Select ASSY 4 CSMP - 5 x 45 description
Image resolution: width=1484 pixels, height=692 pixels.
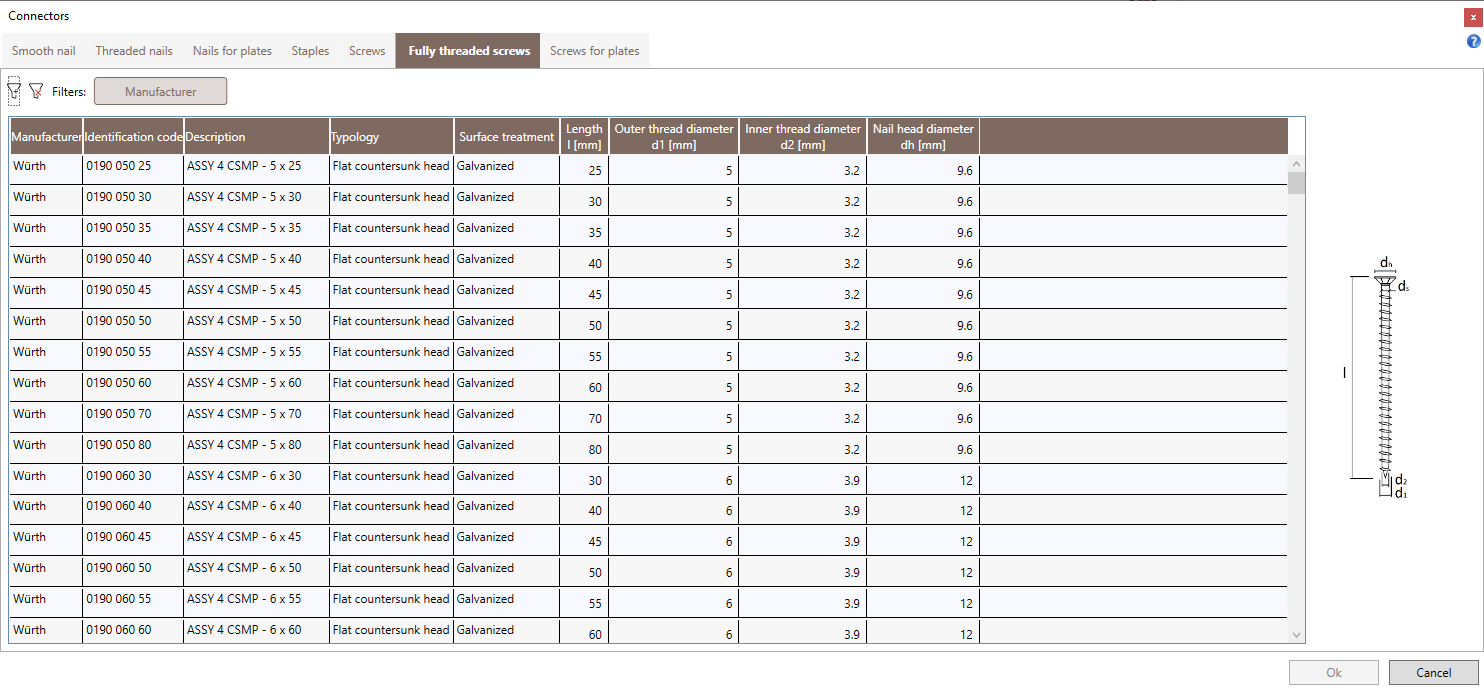click(244, 290)
